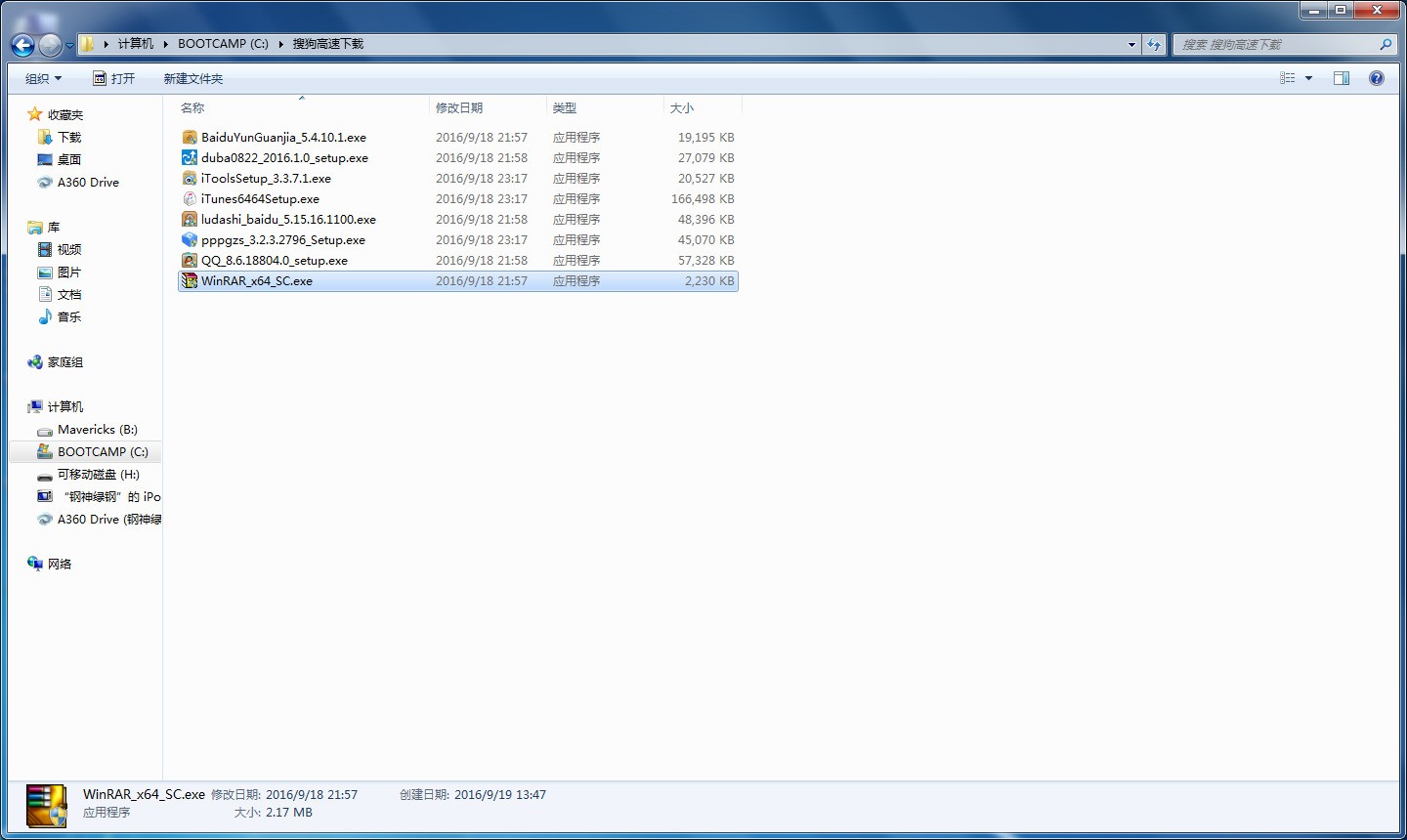
Task: Maximize the Explorer window
Action: pos(1341,10)
